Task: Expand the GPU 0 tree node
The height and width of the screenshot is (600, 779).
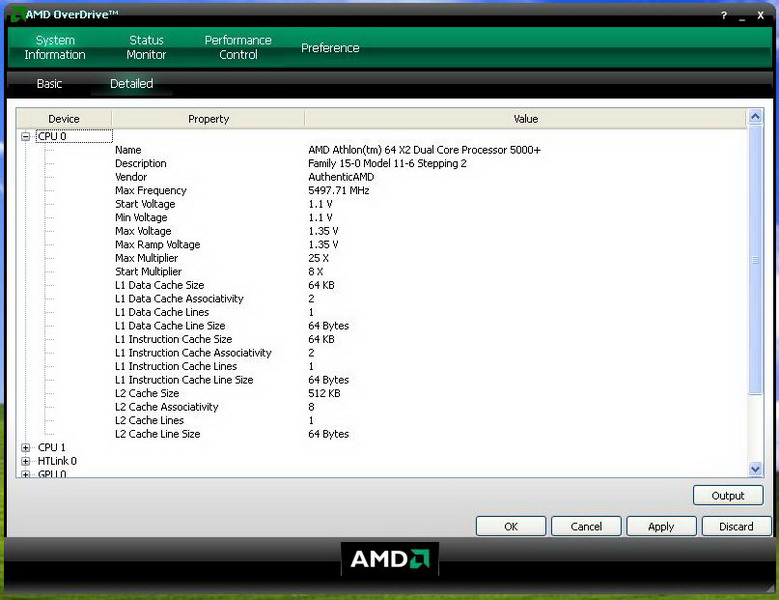Action: (x=26, y=474)
